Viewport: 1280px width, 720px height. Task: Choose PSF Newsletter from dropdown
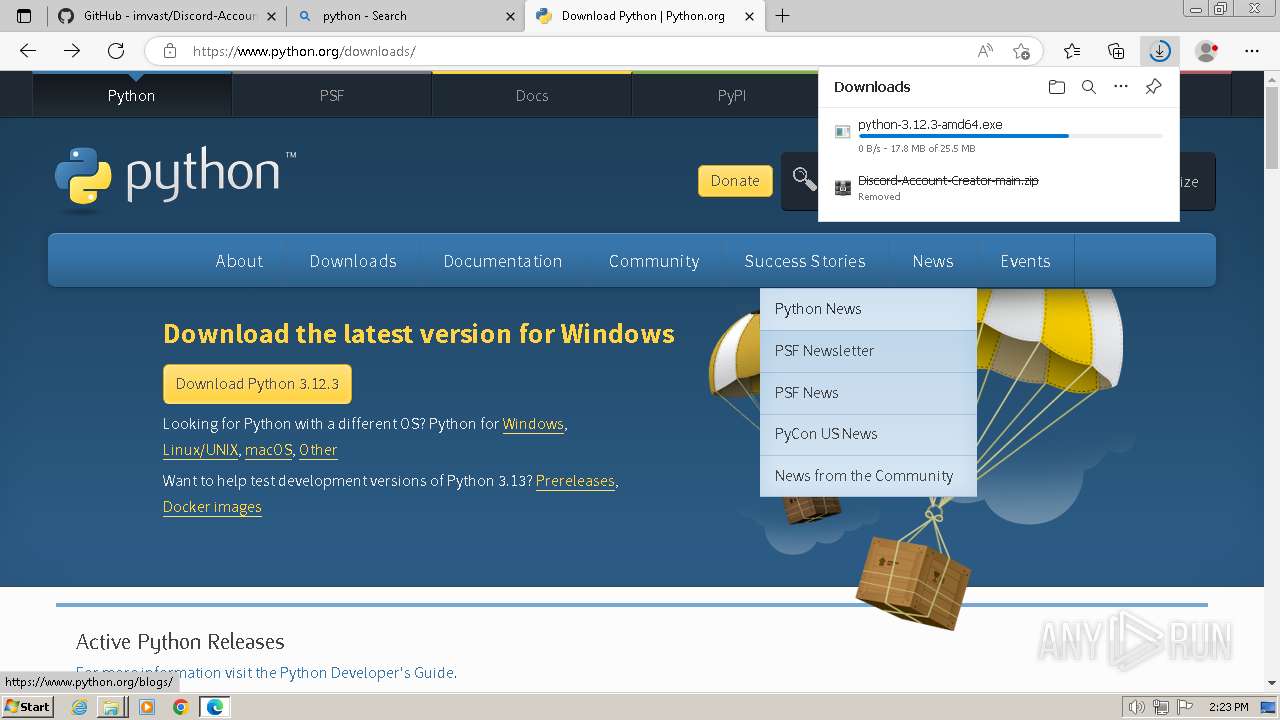[868, 351]
